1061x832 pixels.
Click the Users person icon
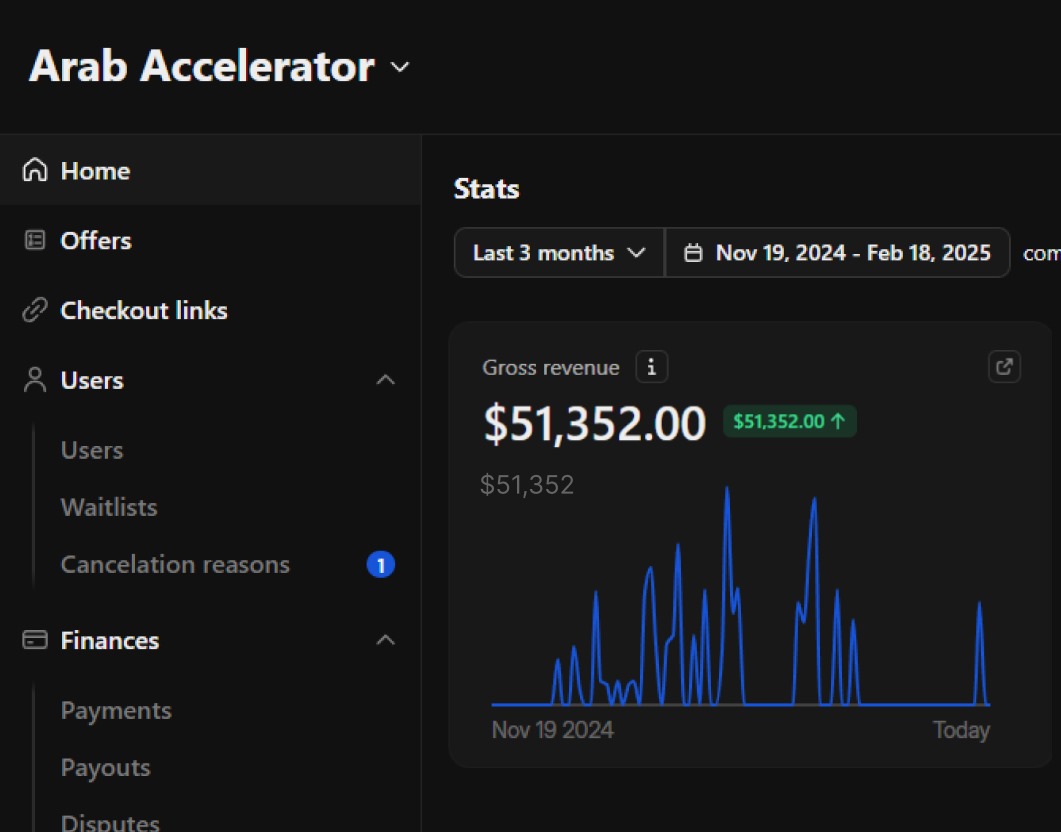click(35, 380)
